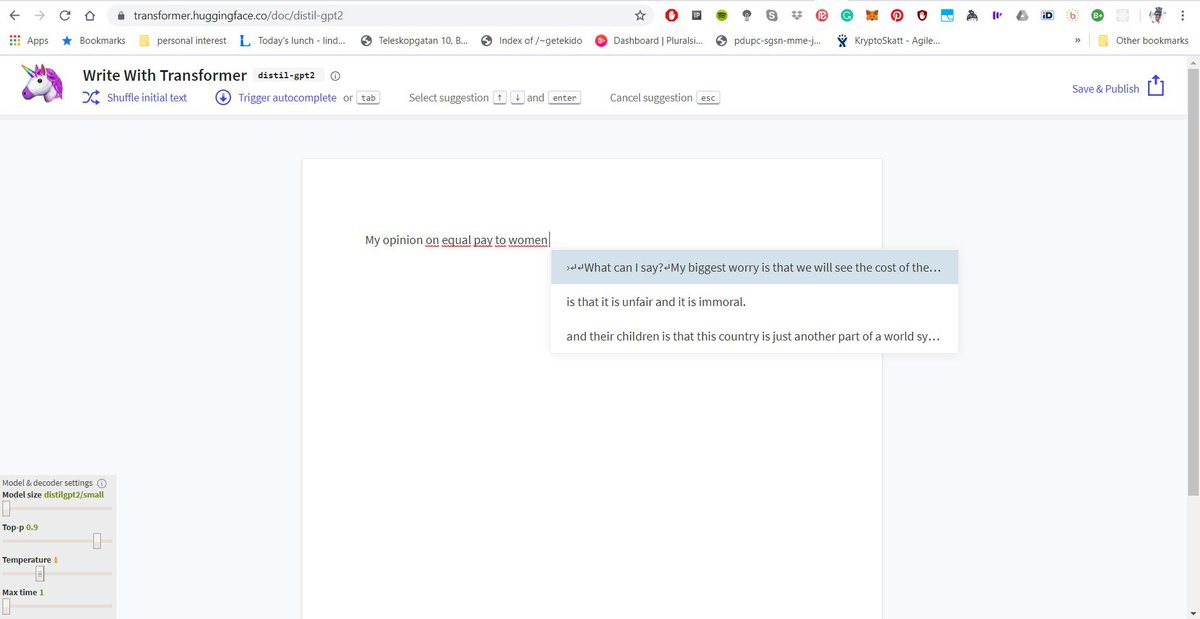This screenshot has height=619, width=1200.
Task: Adjust the Temperature slider handle
Action: (40, 574)
